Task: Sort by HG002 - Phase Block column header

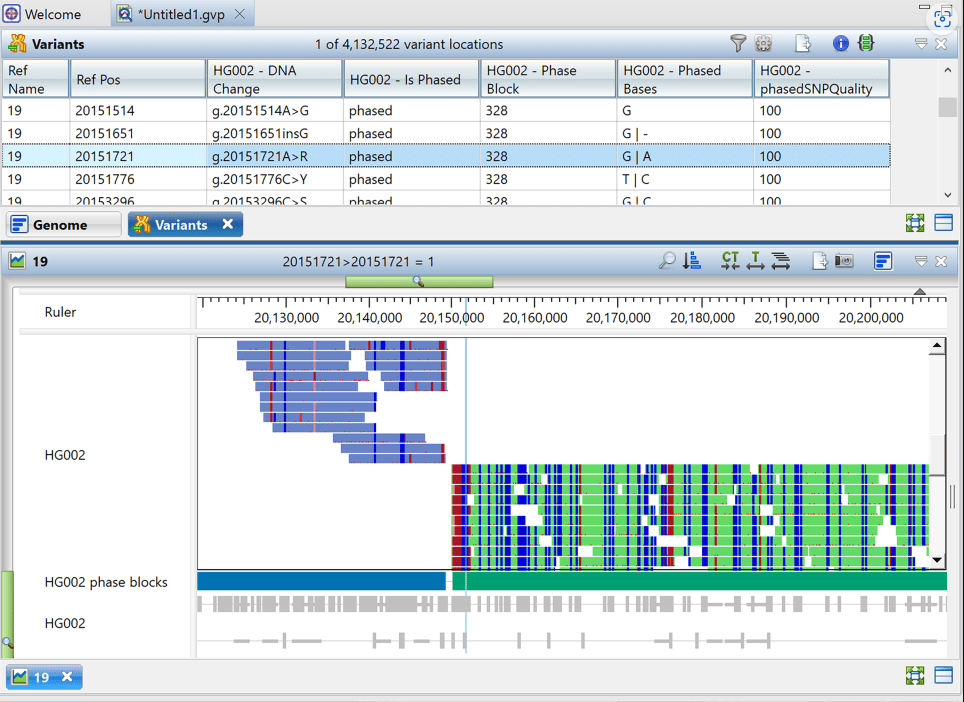Action: click(548, 79)
